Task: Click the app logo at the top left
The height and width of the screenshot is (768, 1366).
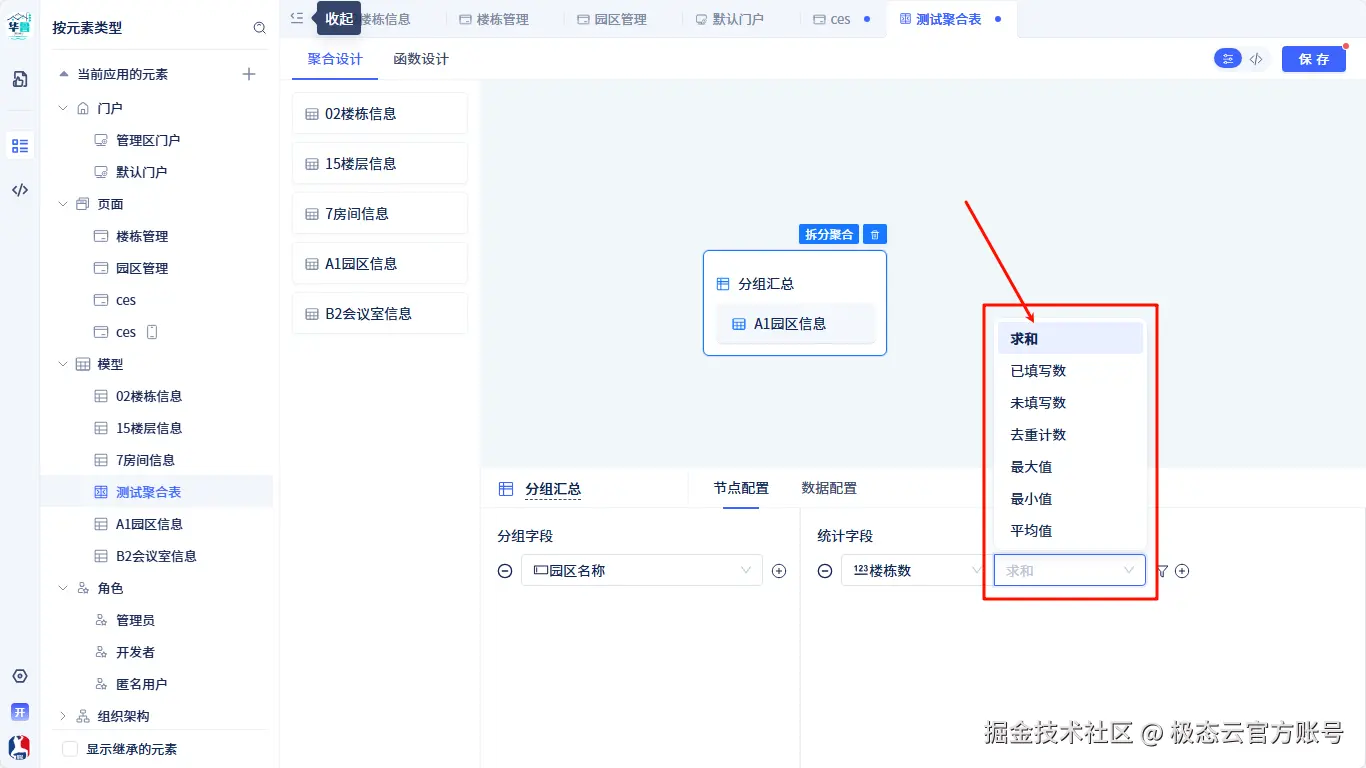Action: 20,26
